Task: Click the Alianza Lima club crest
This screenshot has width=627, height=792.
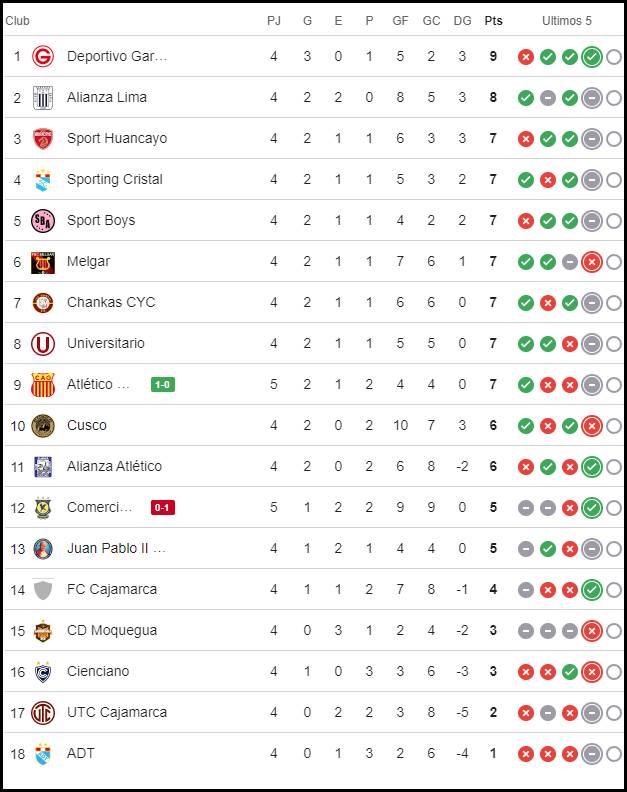Action: click(43, 97)
